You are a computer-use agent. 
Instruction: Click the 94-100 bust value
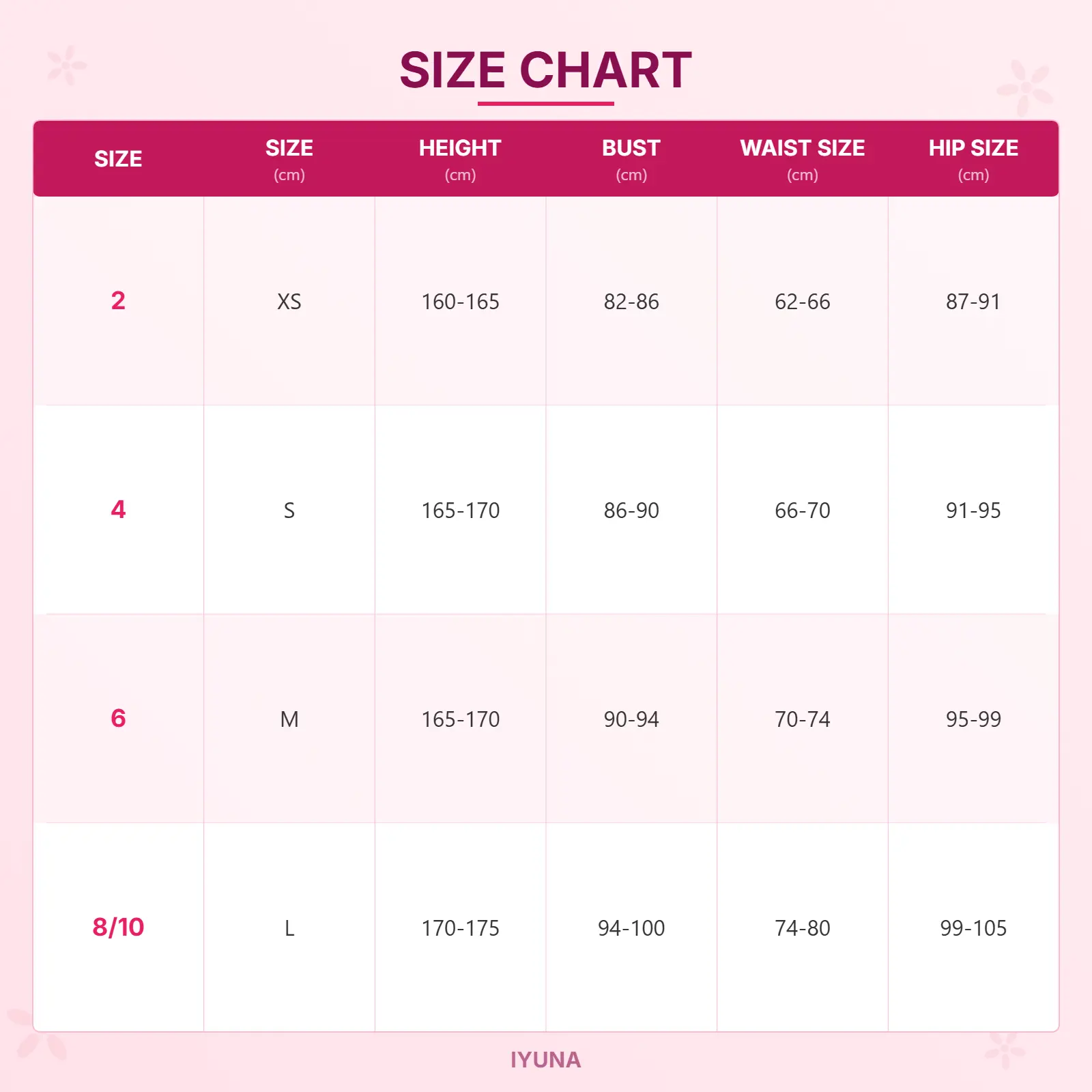[x=631, y=928]
